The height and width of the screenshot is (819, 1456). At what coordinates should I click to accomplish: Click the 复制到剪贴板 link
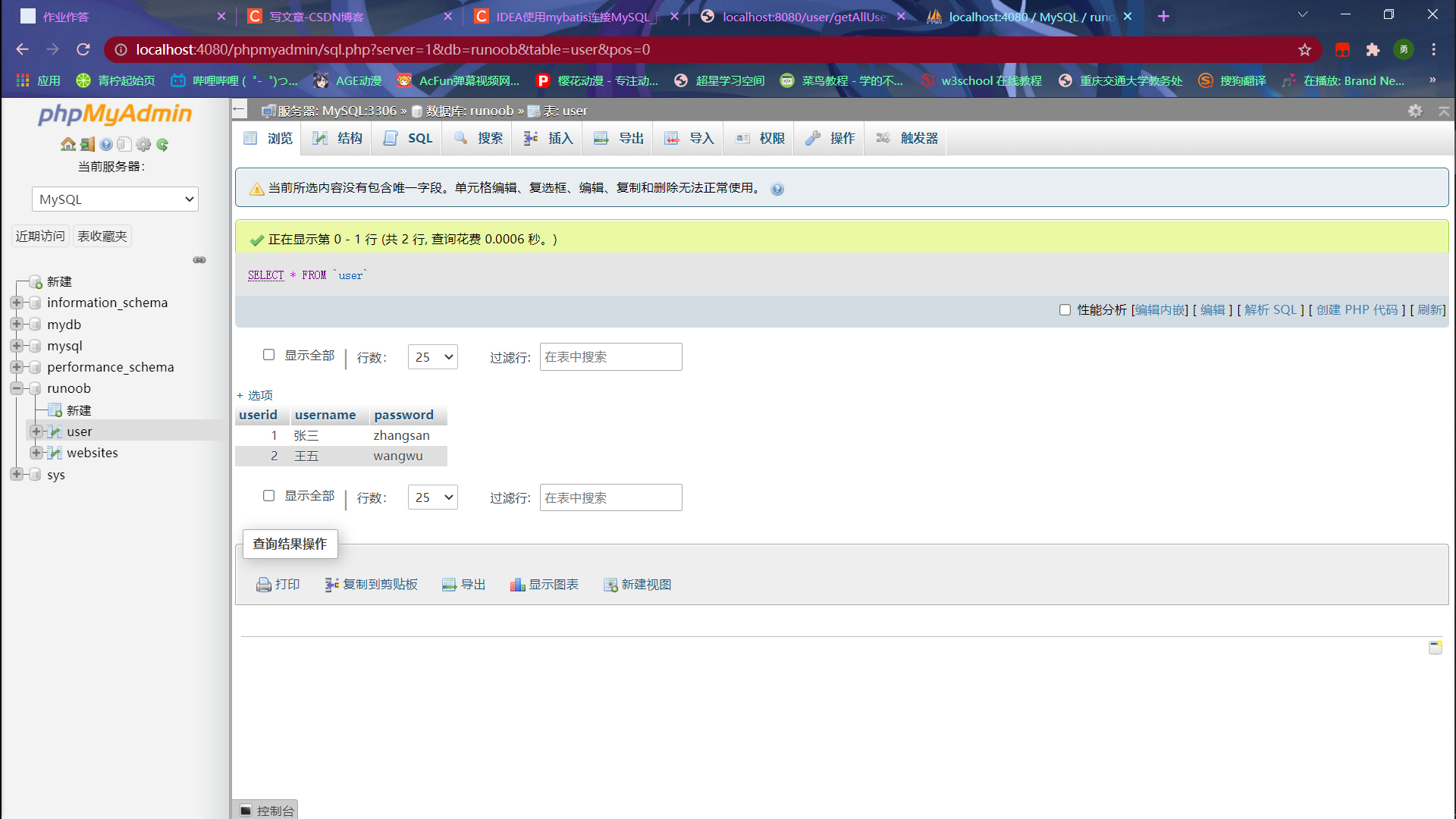(x=379, y=585)
